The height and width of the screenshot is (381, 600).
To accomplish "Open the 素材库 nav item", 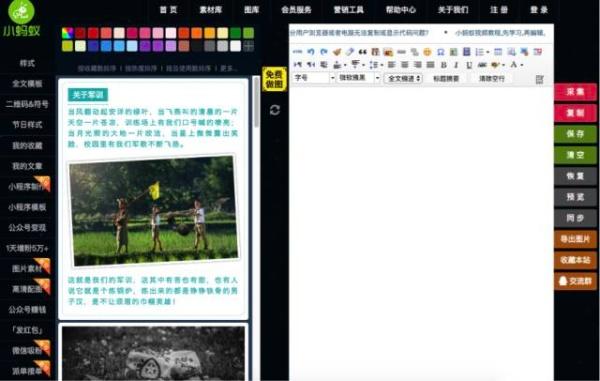I will [211, 10].
